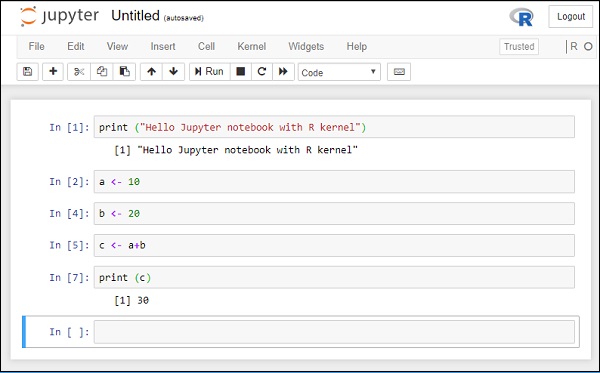Click the output text [1] 30

tap(131, 300)
